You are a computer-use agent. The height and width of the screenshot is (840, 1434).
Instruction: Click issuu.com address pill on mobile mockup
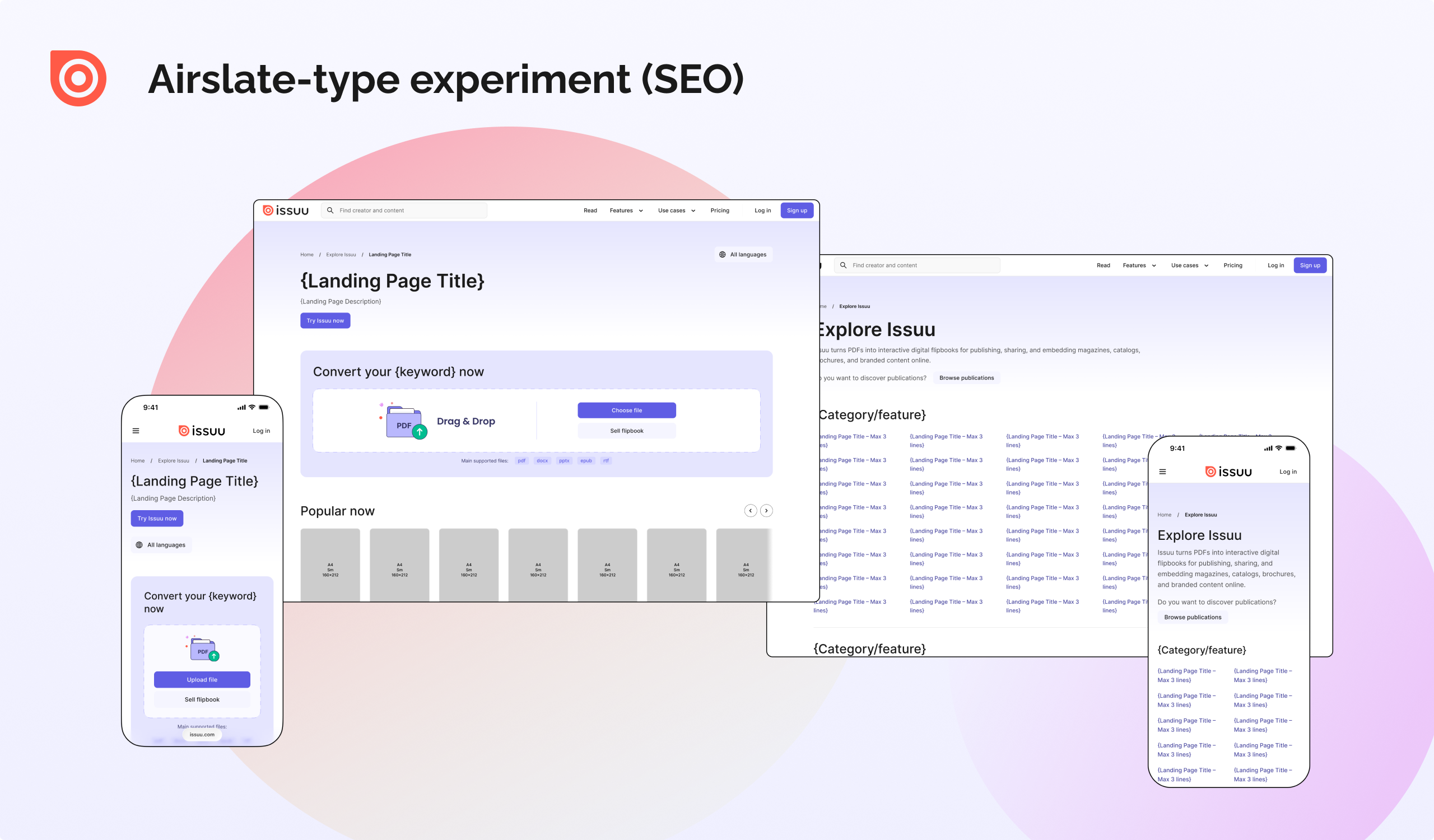click(x=202, y=735)
